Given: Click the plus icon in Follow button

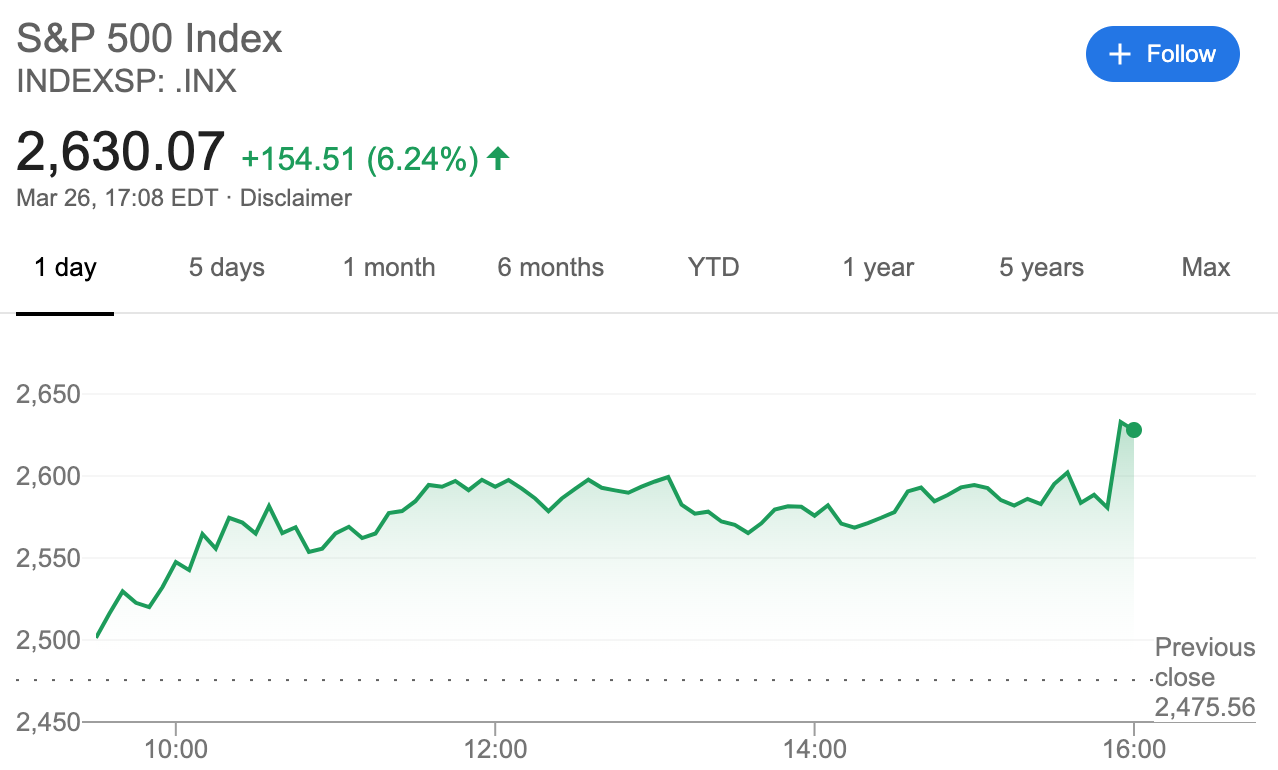Looking at the screenshot, I should tap(1120, 54).
